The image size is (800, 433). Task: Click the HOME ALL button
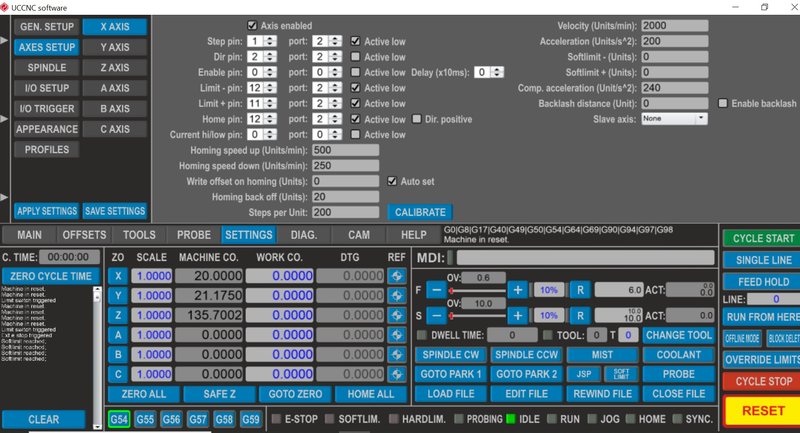(371, 394)
